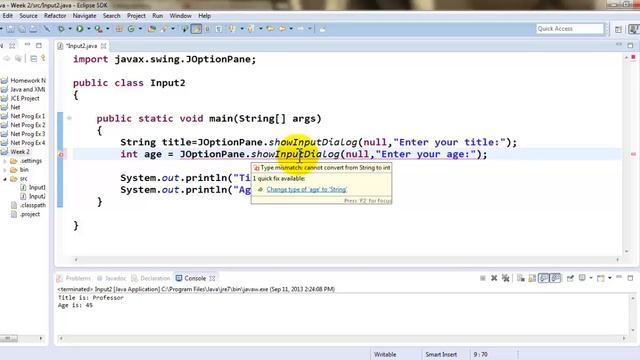Click the Display Selected Console icon

[582, 278]
